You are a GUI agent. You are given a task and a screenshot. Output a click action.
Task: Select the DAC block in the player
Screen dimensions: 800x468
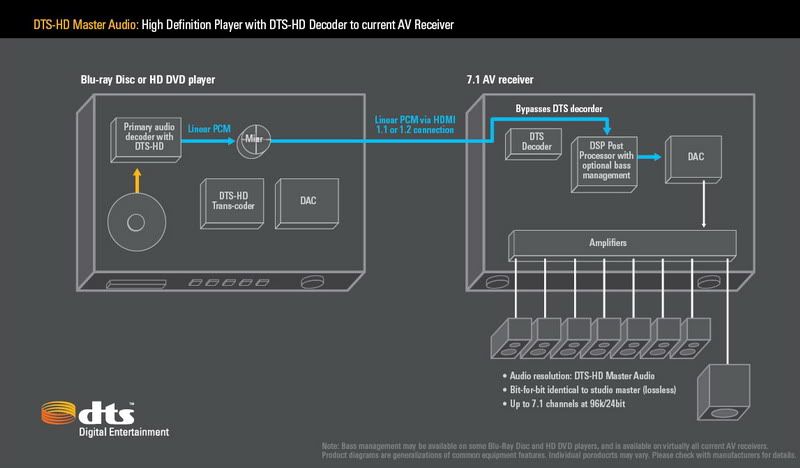point(307,203)
